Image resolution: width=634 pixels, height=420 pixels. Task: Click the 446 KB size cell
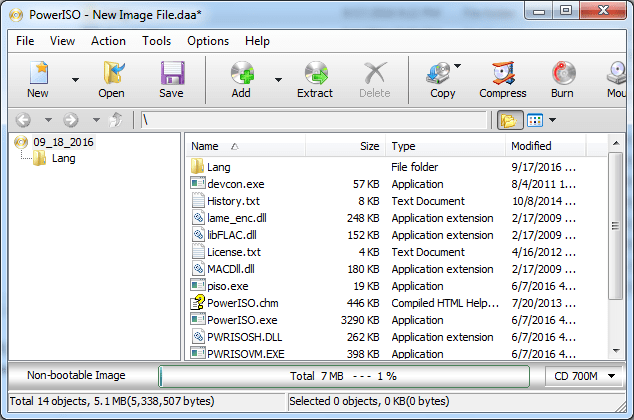[x=363, y=303]
